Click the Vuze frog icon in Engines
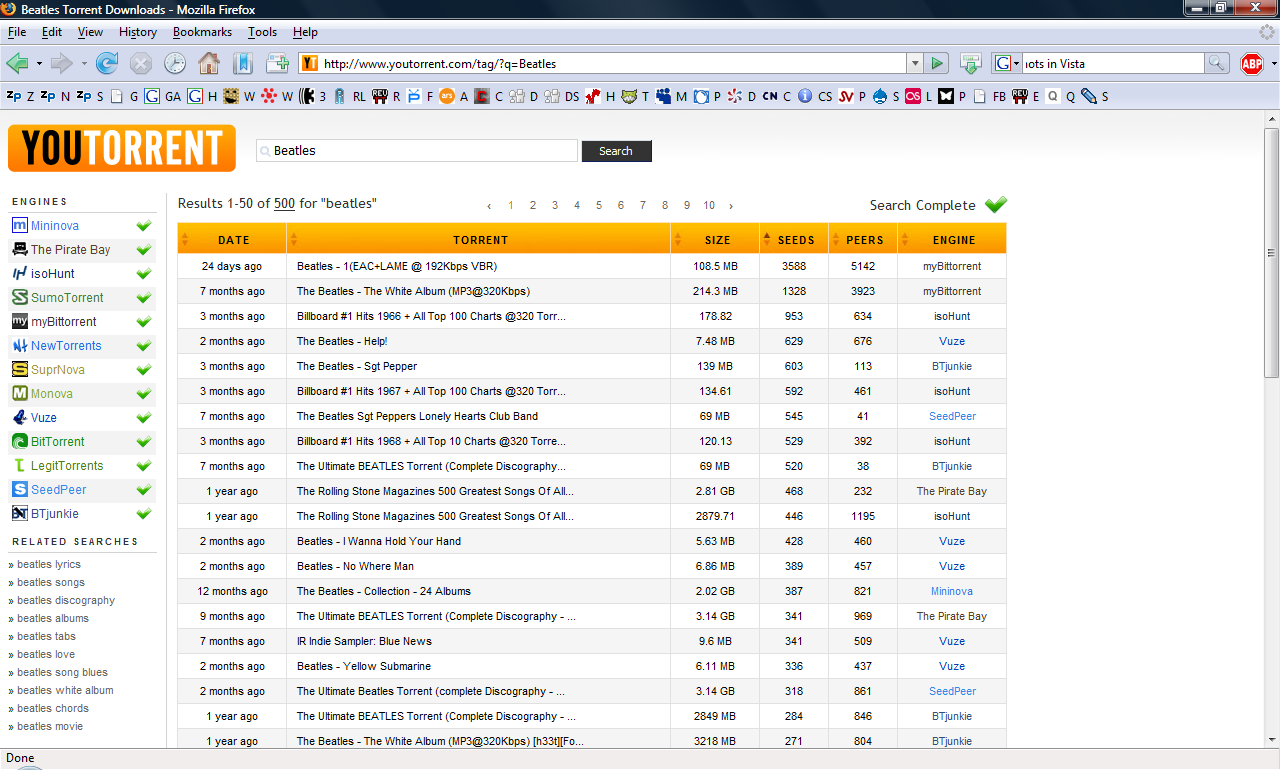 click(20, 417)
